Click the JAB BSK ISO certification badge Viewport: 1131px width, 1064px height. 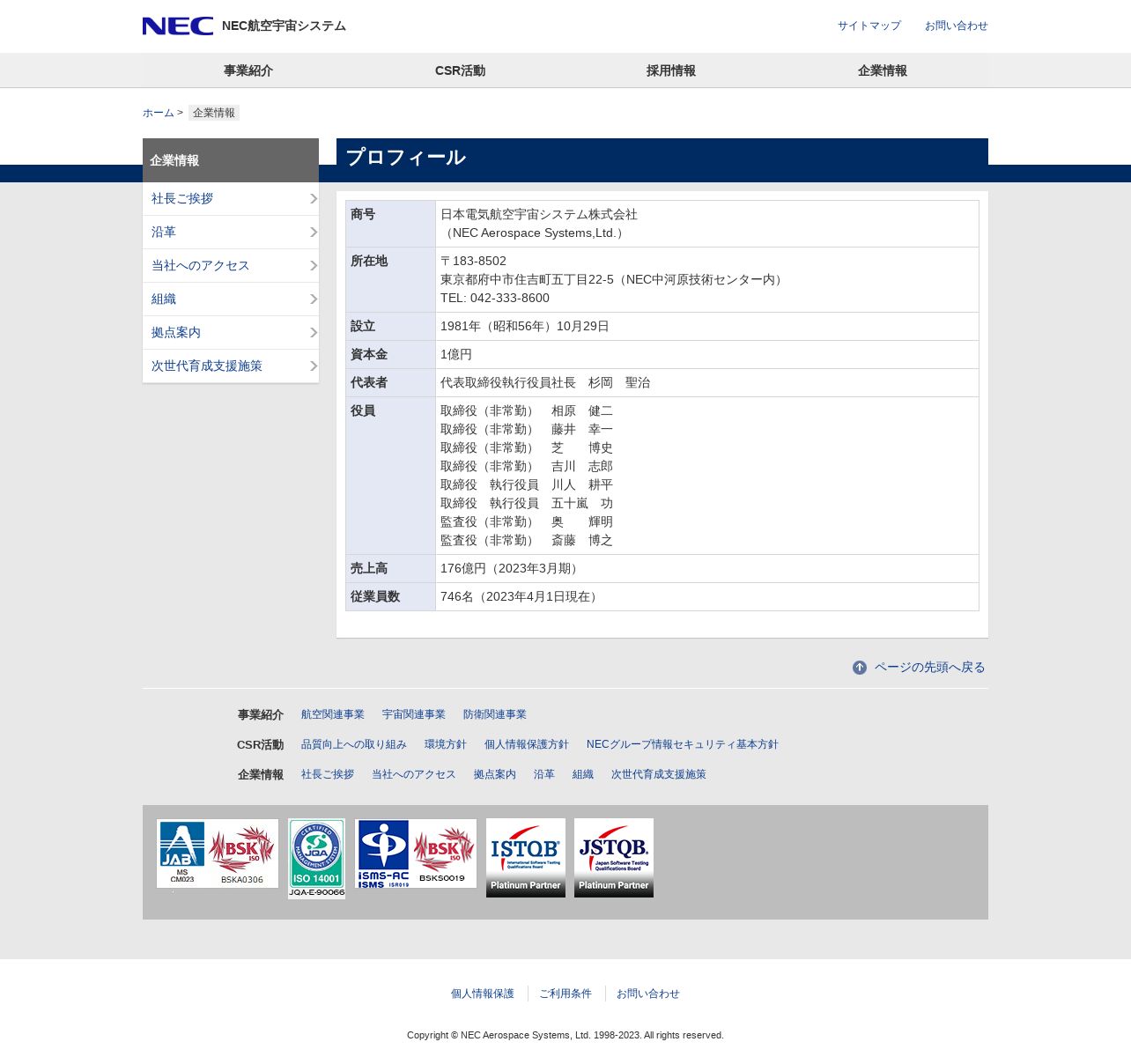(218, 853)
